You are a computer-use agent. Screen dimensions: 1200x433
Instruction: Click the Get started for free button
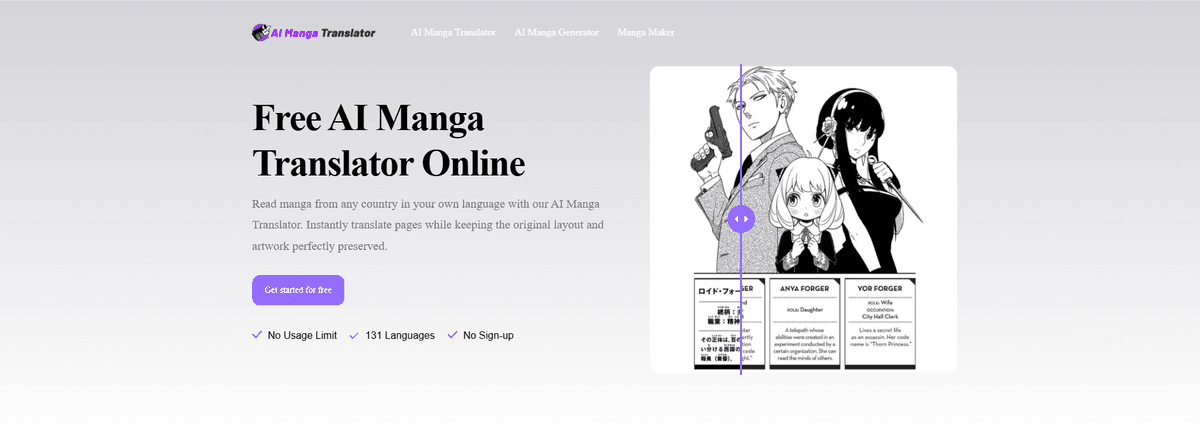298,290
